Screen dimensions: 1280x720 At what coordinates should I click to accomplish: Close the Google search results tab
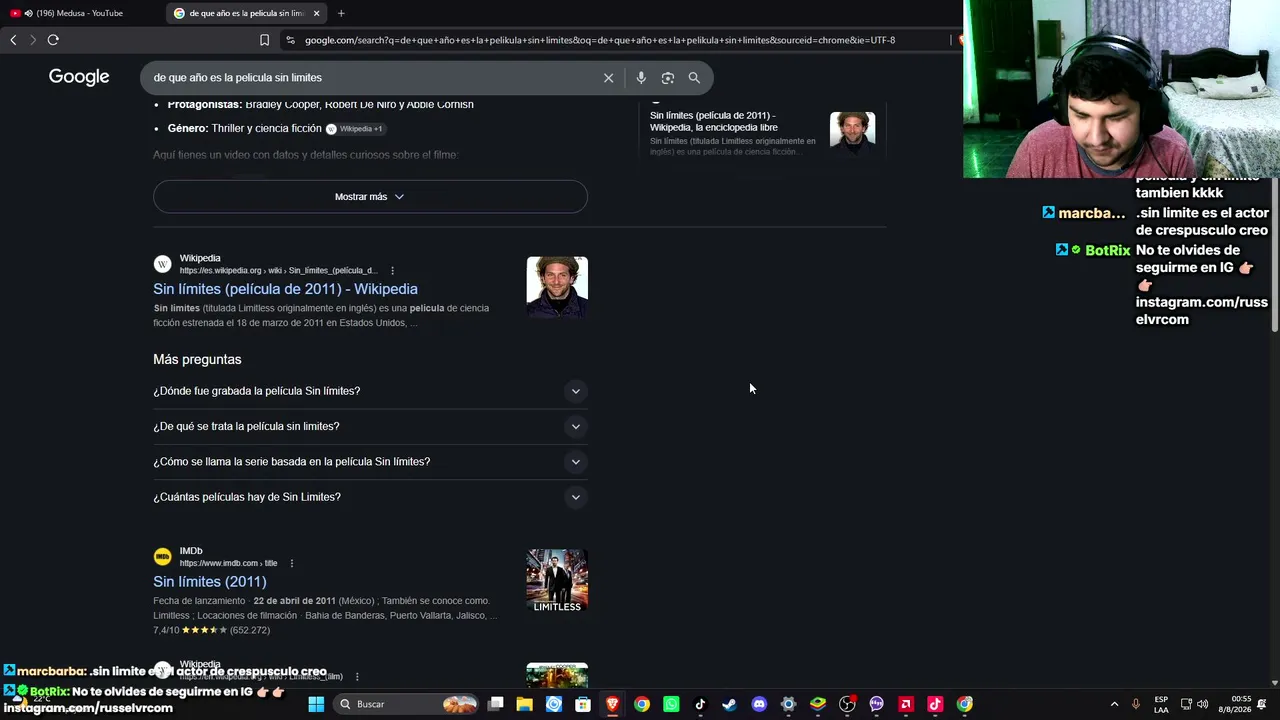(317, 13)
